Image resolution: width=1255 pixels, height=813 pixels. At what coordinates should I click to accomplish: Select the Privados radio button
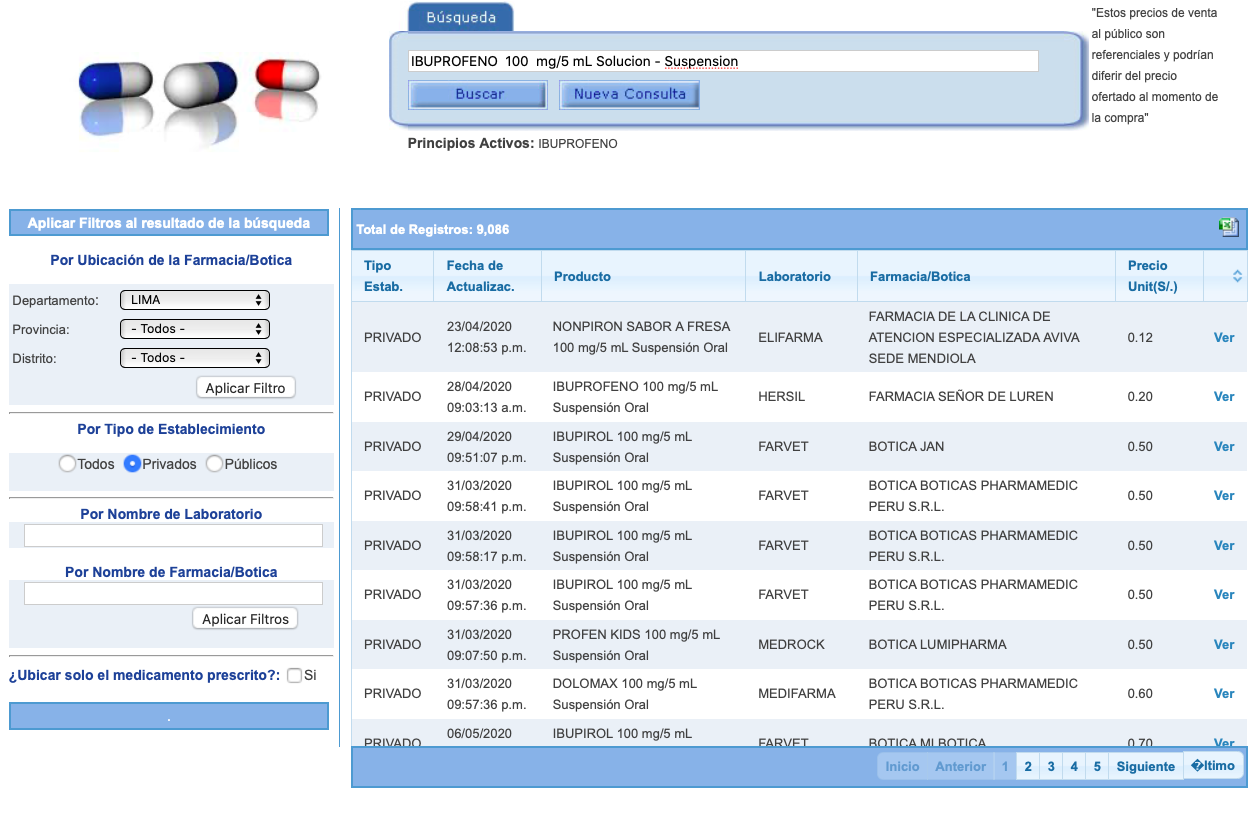pos(132,464)
